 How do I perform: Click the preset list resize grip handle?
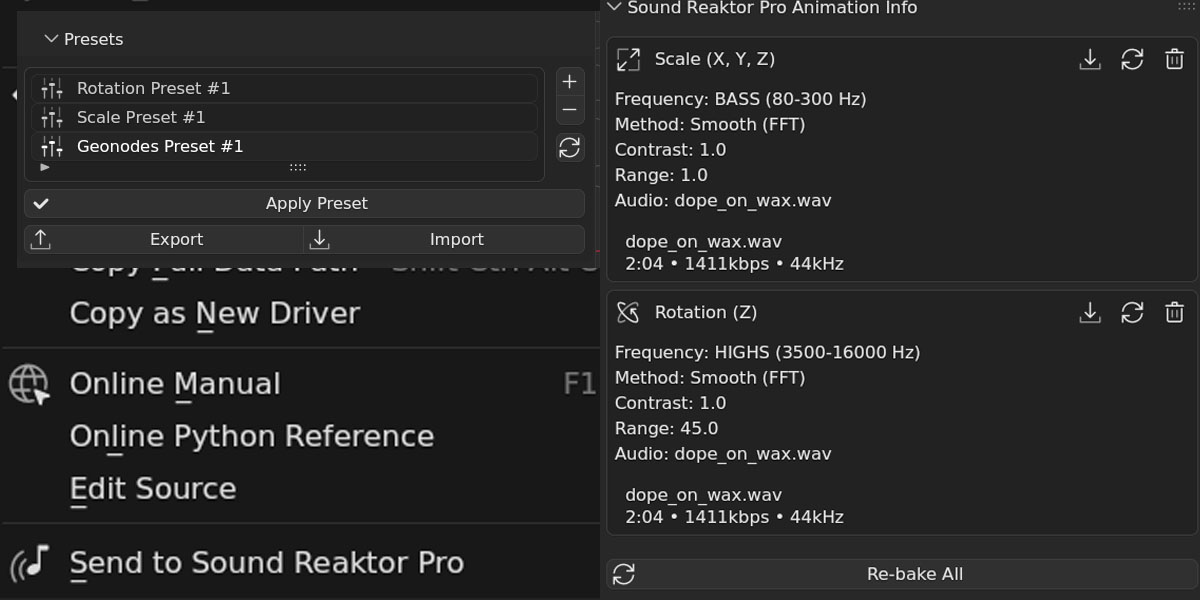click(298, 168)
